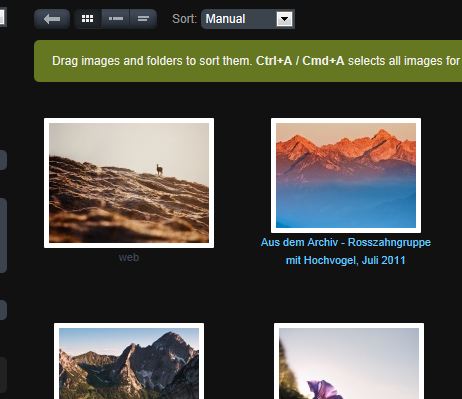Select the red mountain sunset thumbnail
Viewport: 462px width, 399px height.
346,176
